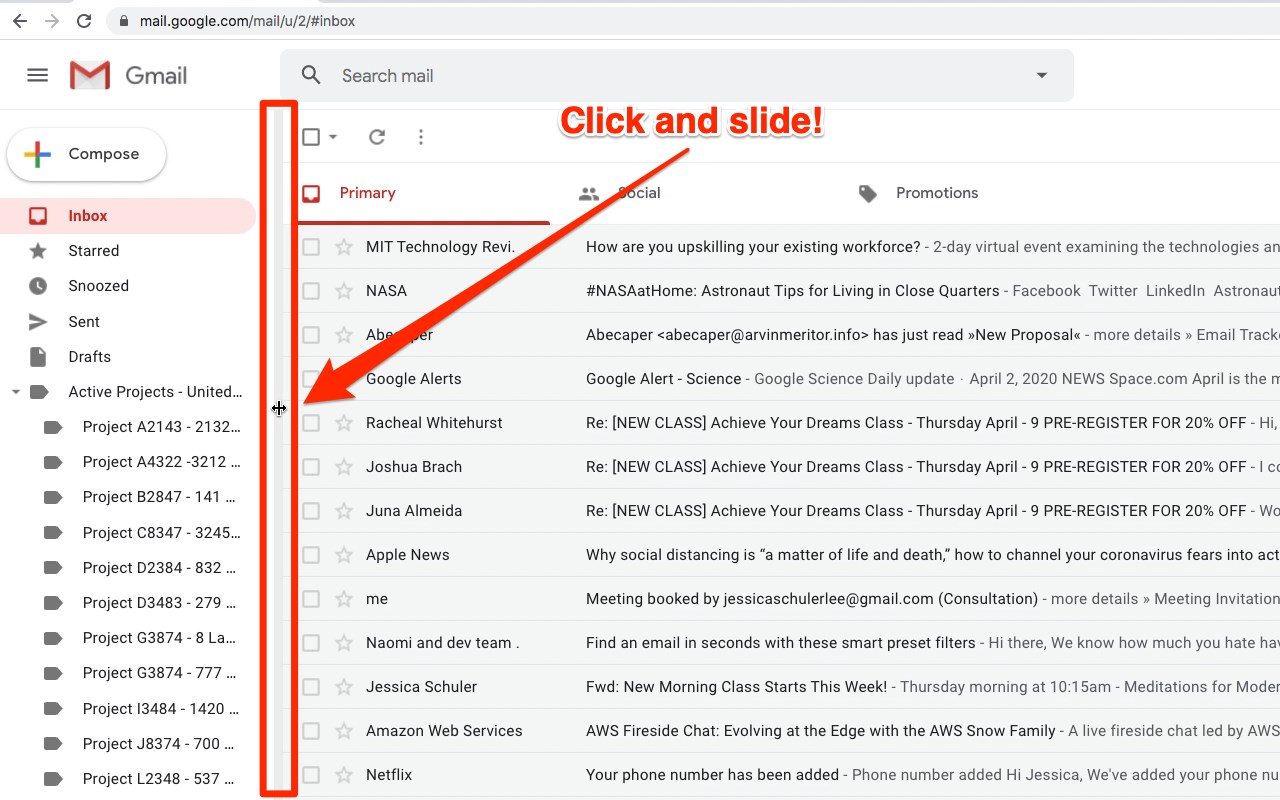The image size is (1280, 800).
Task: Go back with the browser back arrow
Action: (x=20, y=20)
